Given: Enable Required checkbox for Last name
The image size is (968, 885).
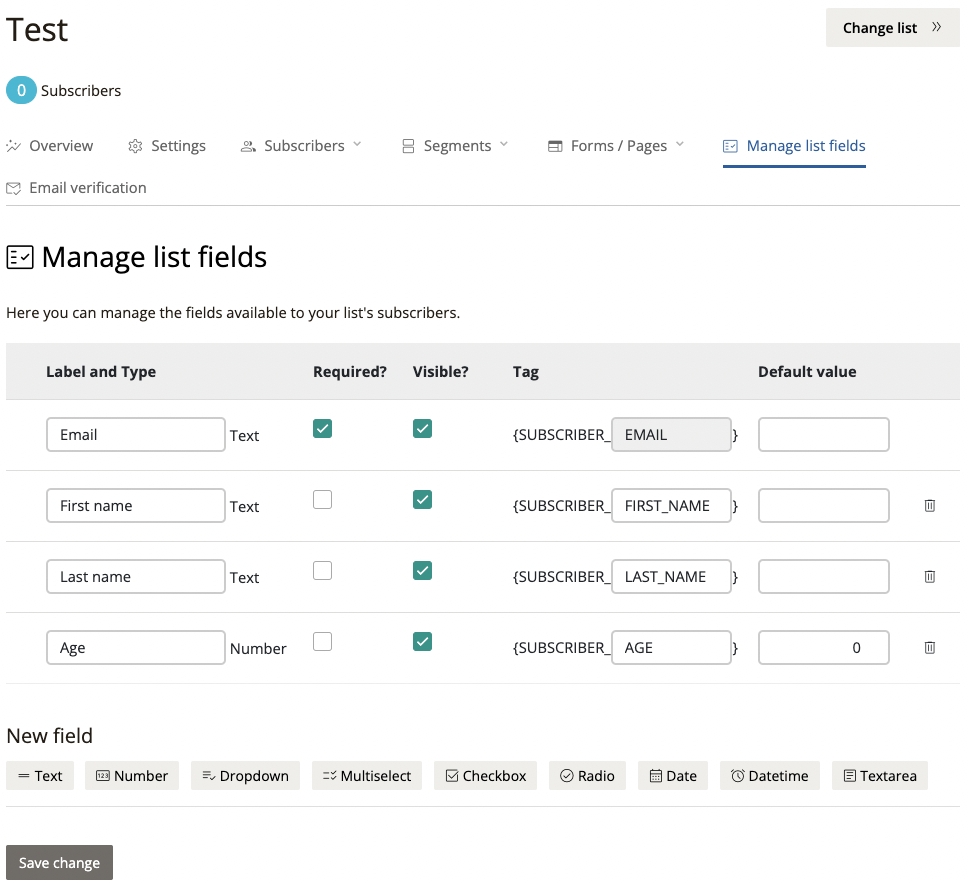Looking at the screenshot, I should pyautogui.click(x=322, y=570).
